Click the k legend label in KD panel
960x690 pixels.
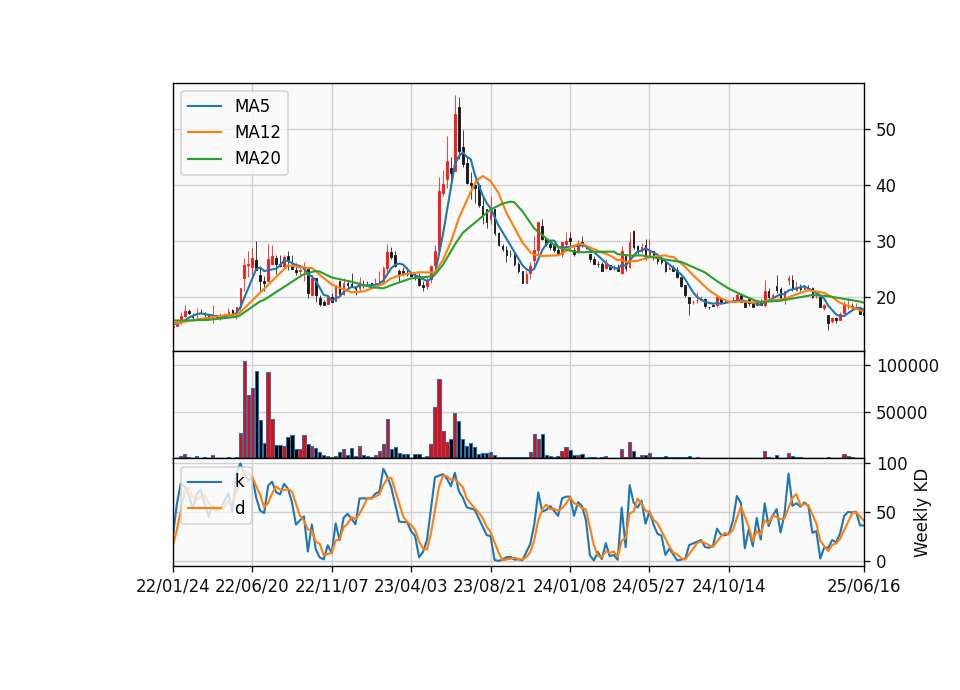pyautogui.click(x=239, y=481)
